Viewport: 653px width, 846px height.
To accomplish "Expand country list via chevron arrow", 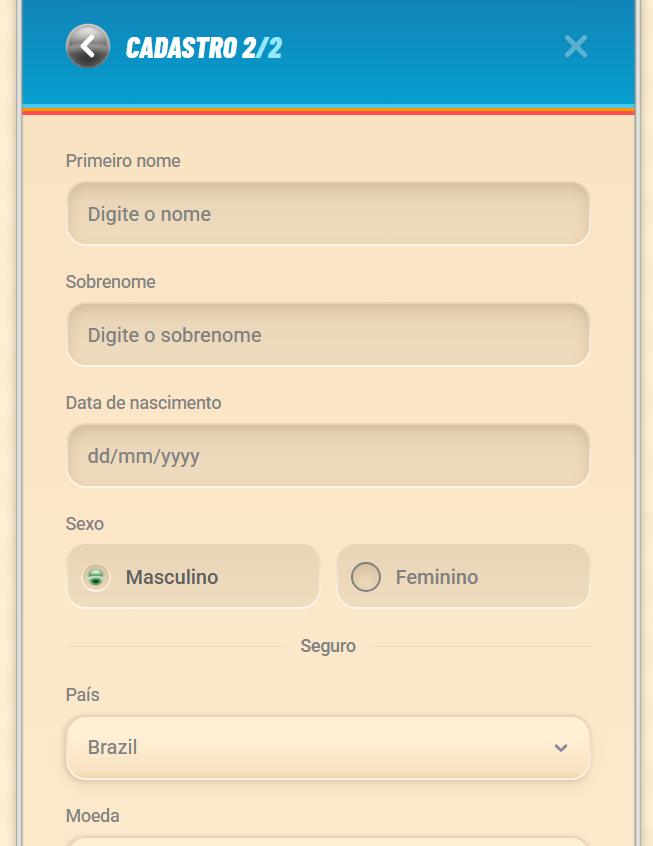I will point(561,748).
